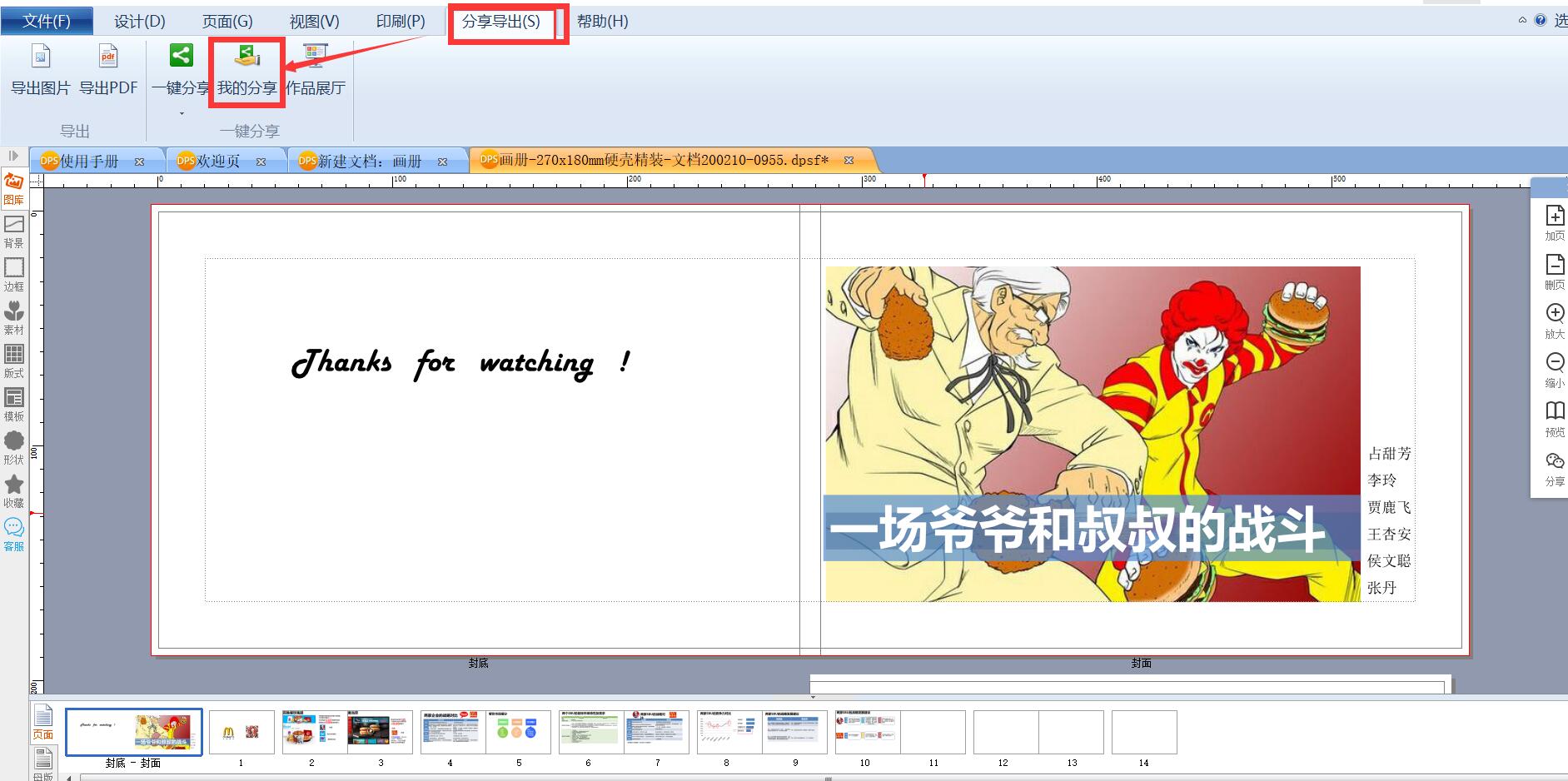The height and width of the screenshot is (781, 1568).
Task: Contact 客服 customer service
Action: point(14,535)
